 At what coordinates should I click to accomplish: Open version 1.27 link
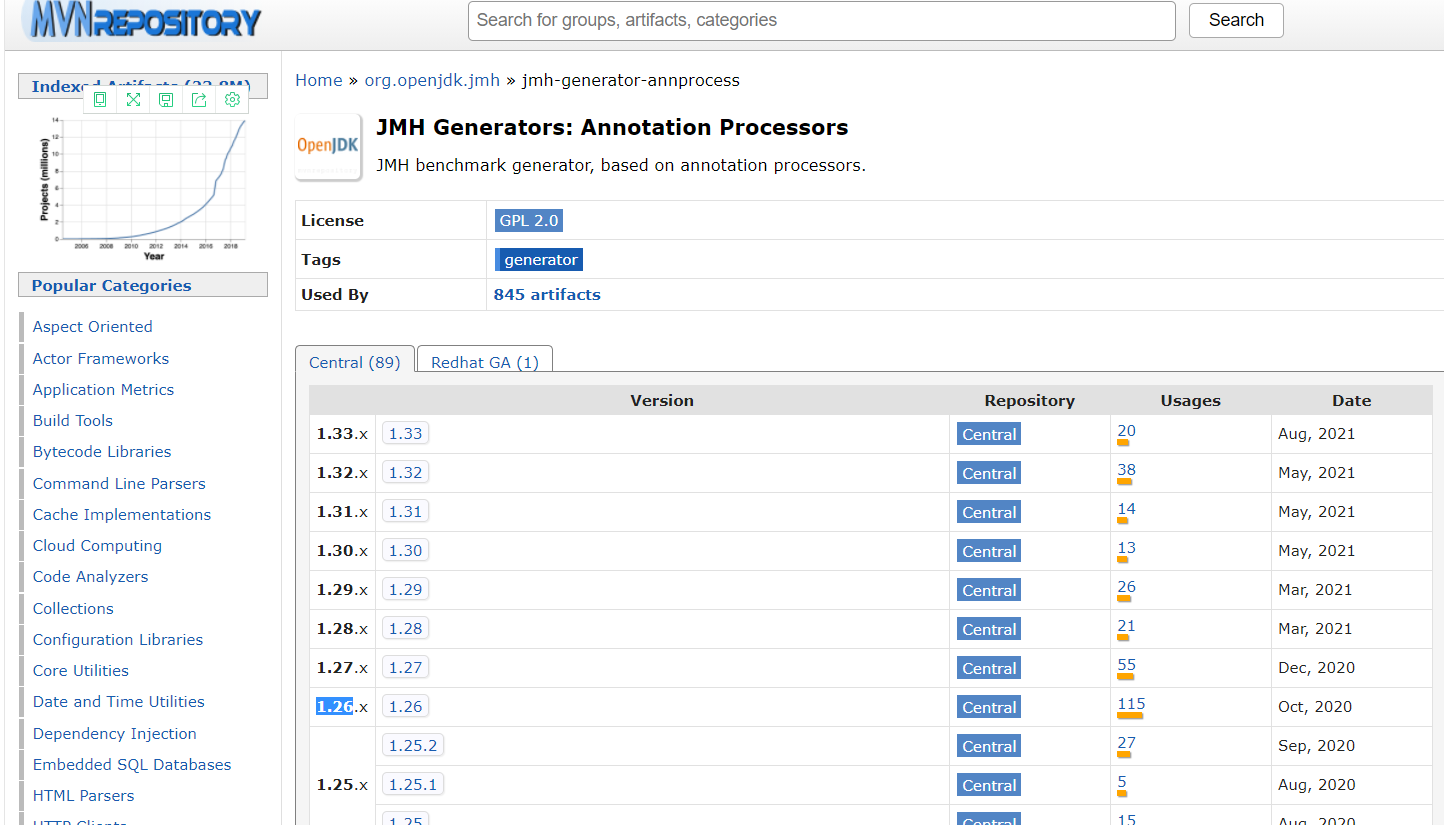405,667
